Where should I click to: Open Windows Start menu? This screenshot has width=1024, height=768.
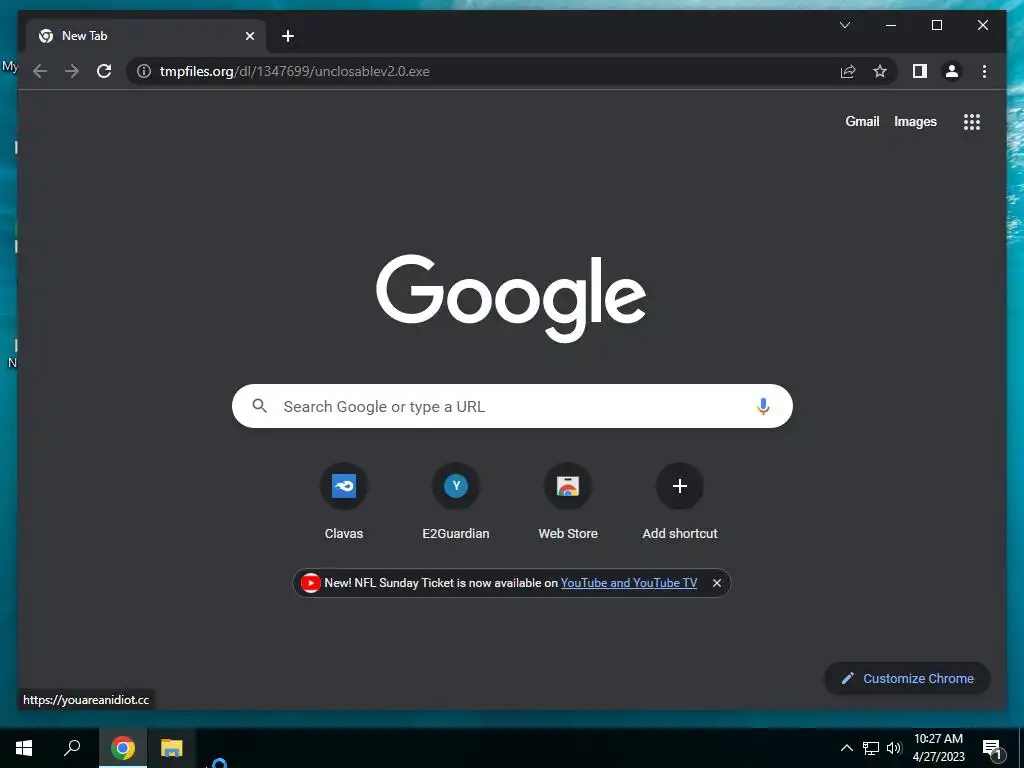pos(24,748)
